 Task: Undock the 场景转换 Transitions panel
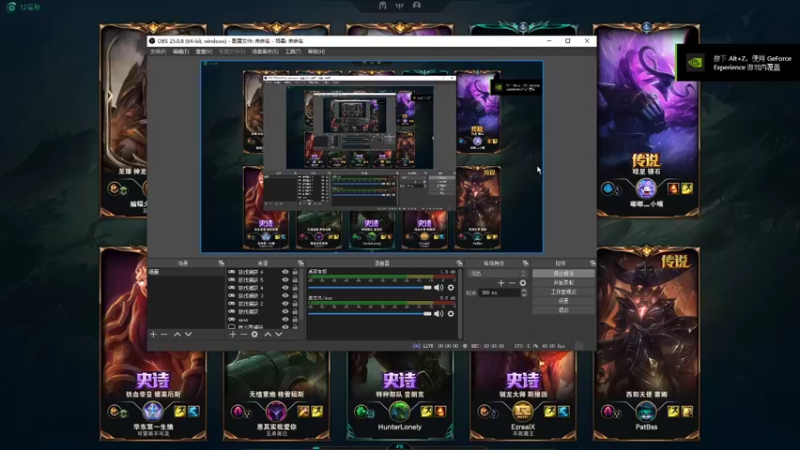point(526,263)
